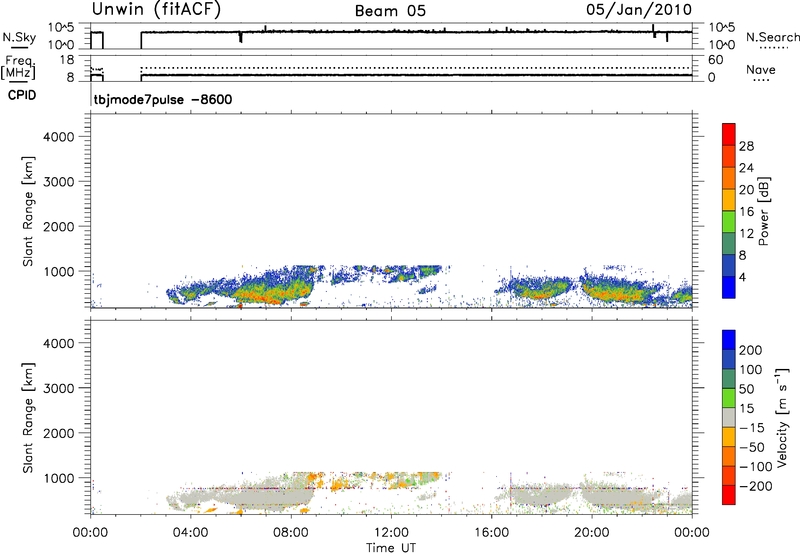
Task: Click the "N.Search" legend label
Action: click(773, 37)
